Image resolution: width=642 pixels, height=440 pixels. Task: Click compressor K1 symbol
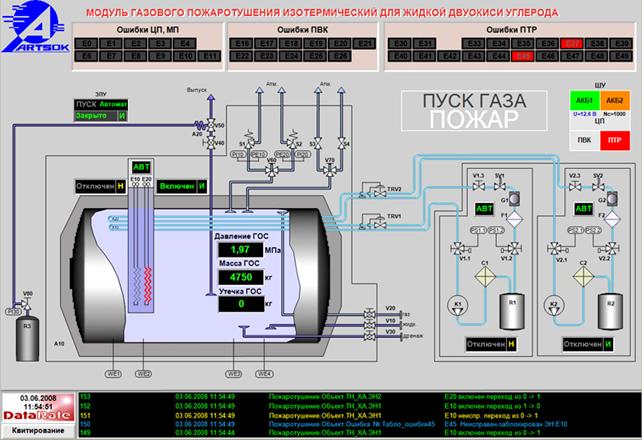[457, 305]
